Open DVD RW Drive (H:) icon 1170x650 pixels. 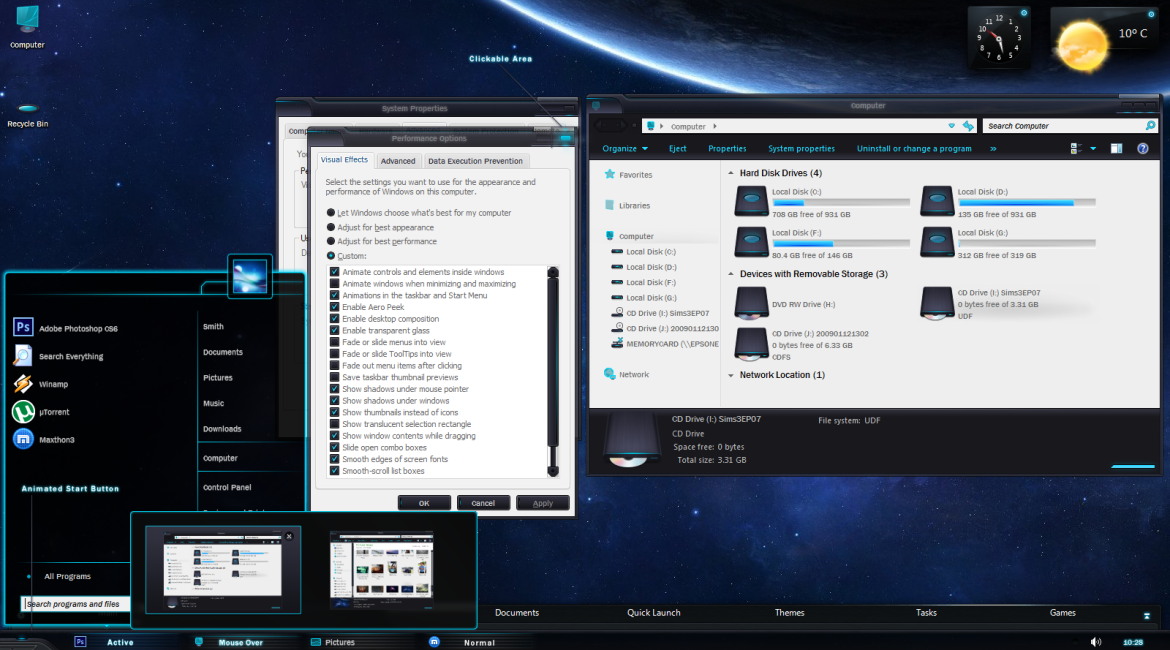coord(751,303)
